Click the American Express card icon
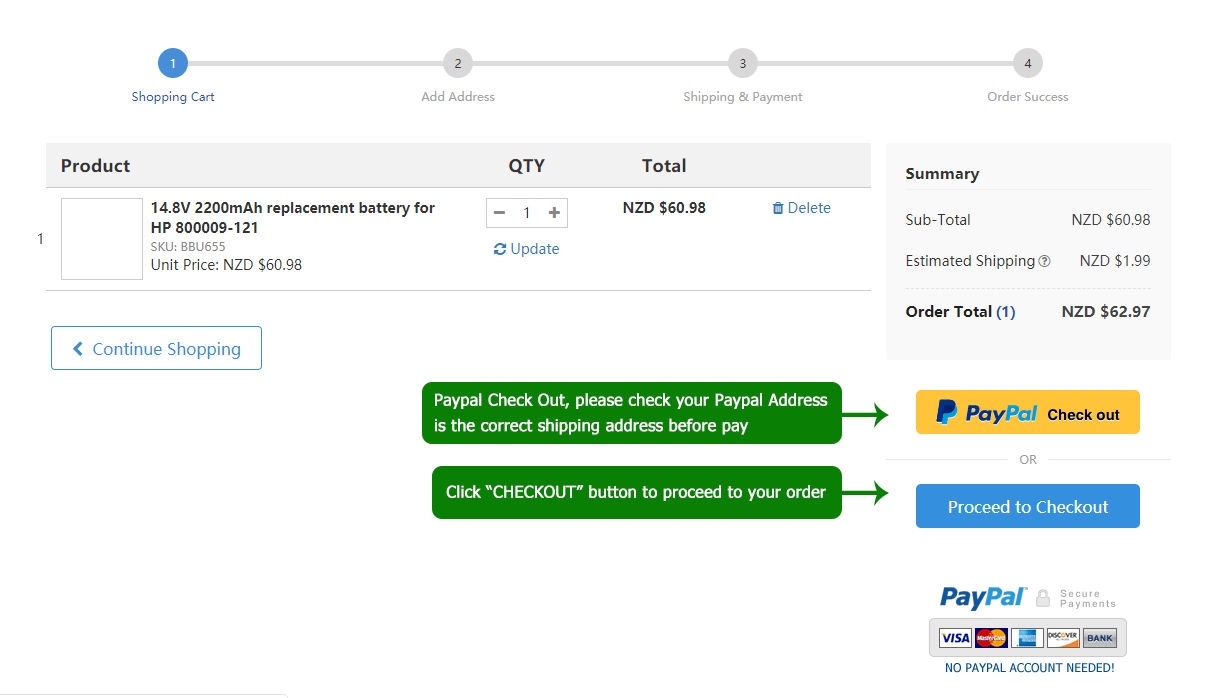 point(1027,638)
